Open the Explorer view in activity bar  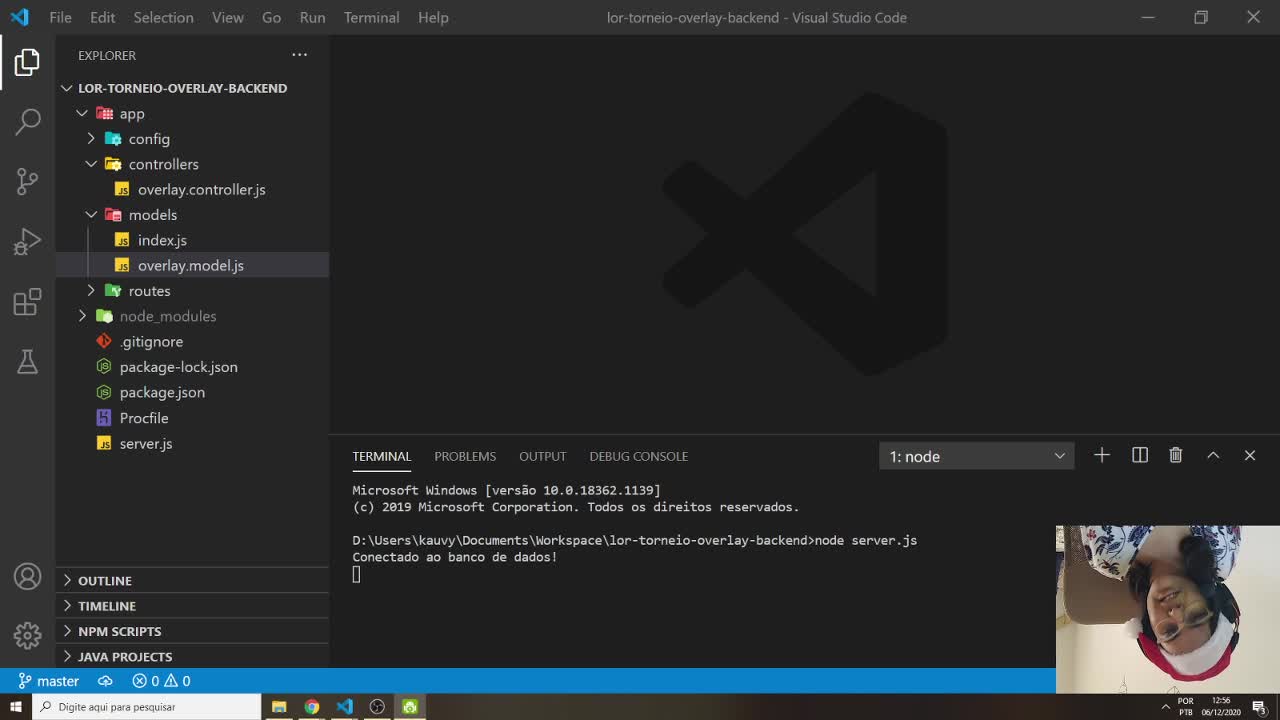27,62
